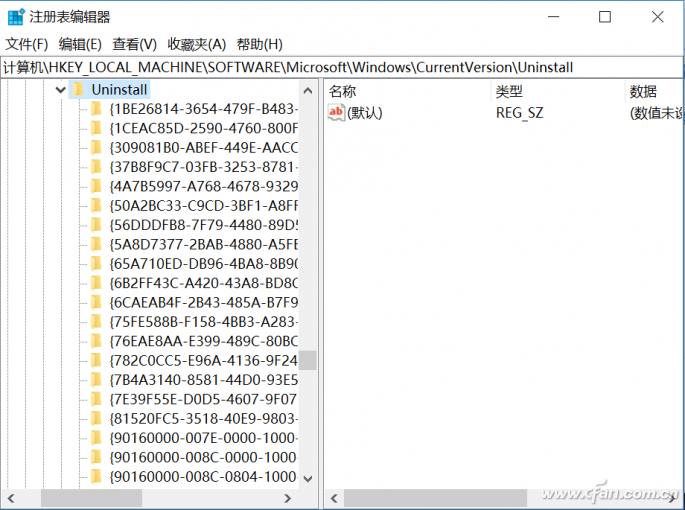Close the 注册表编辑器 window
685x510 pixels.
tap(657, 17)
